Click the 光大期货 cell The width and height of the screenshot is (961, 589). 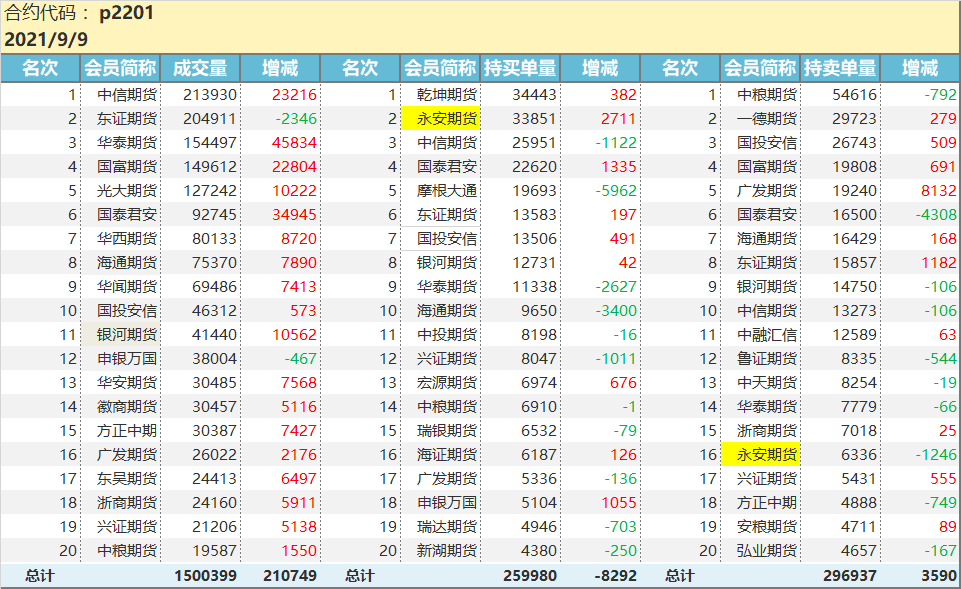pyautogui.click(x=127, y=191)
